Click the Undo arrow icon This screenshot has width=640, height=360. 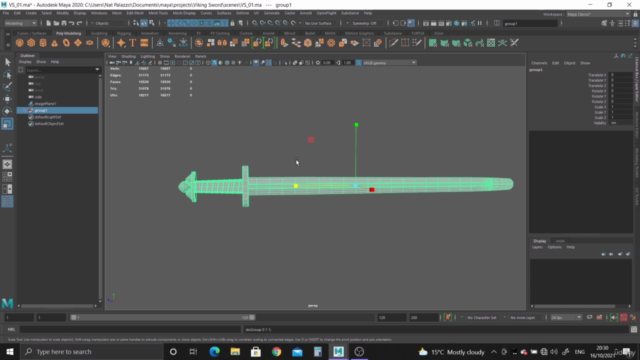[72, 23]
